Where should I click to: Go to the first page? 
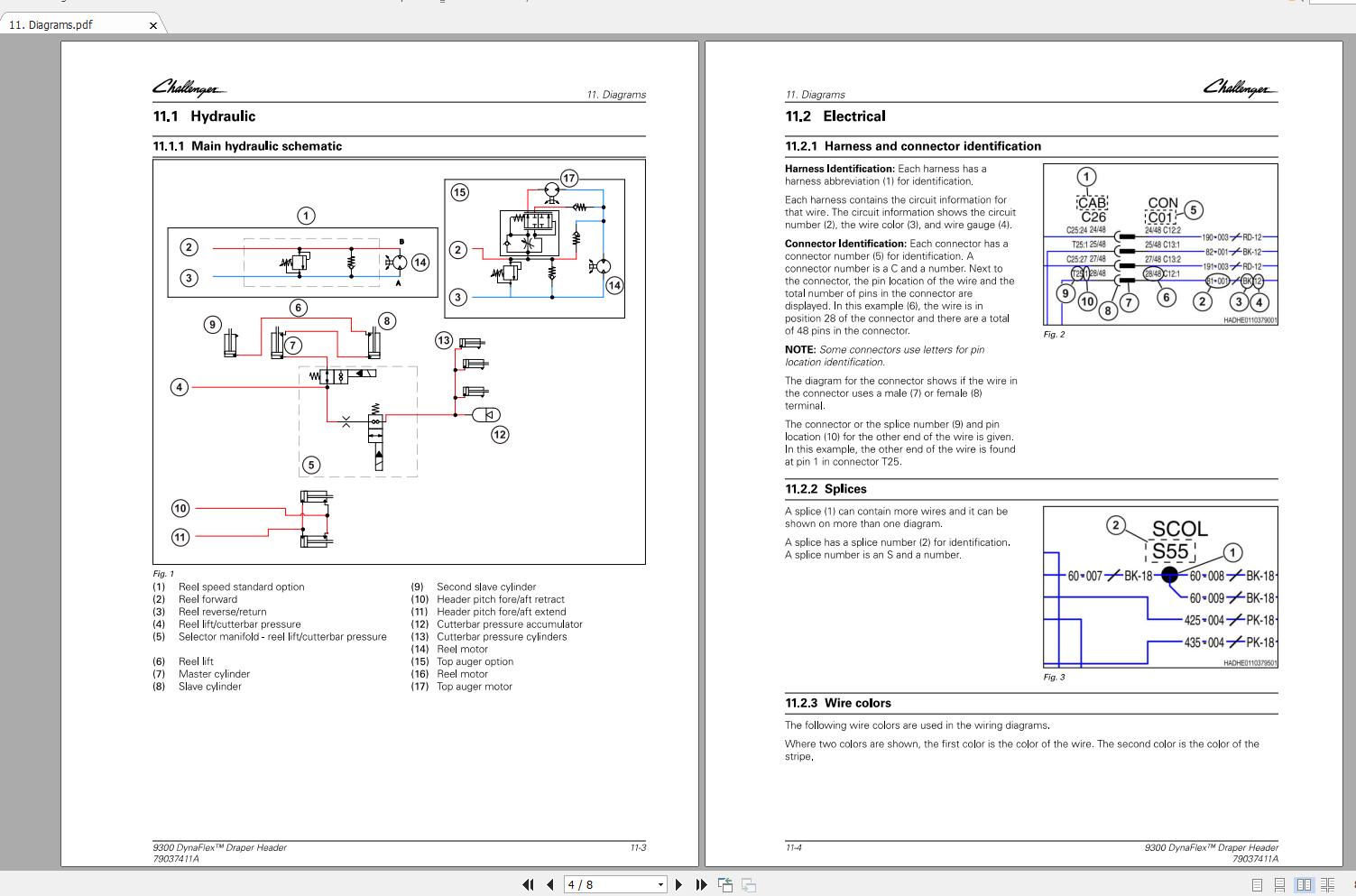click(528, 884)
